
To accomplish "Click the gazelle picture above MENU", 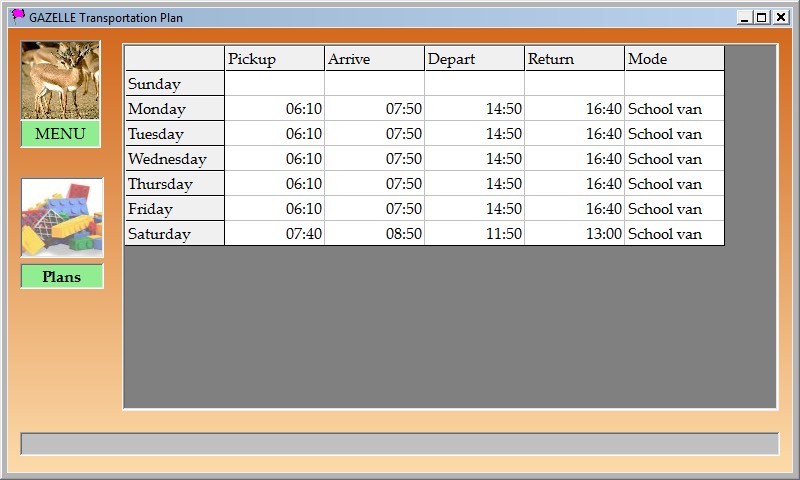I will [x=61, y=80].
